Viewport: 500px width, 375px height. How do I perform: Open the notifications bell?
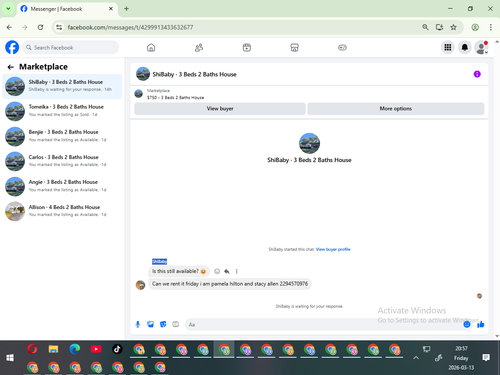(465, 47)
